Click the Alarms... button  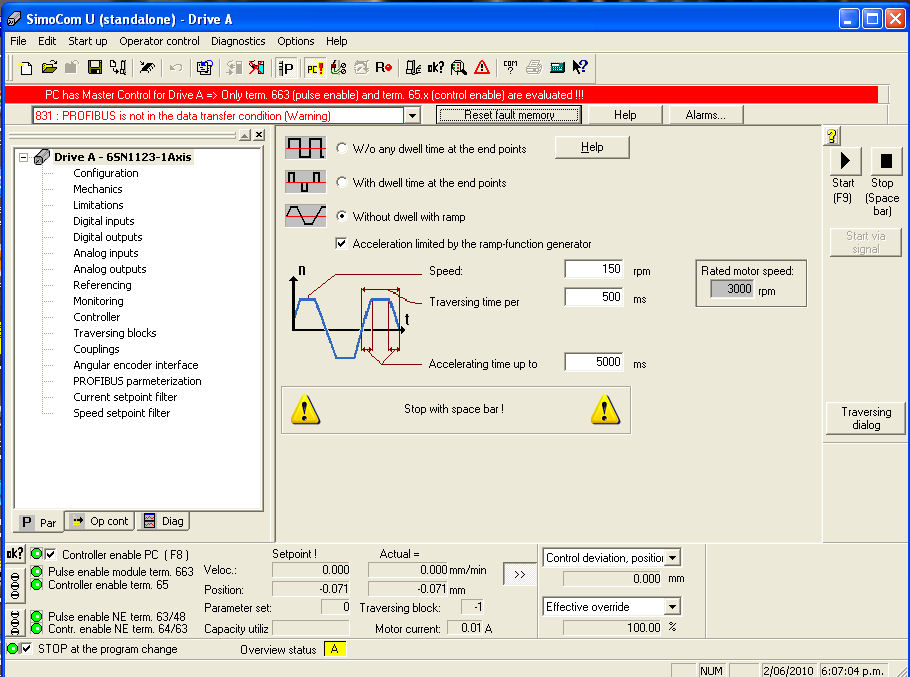pyautogui.click(x=705, y=115)
